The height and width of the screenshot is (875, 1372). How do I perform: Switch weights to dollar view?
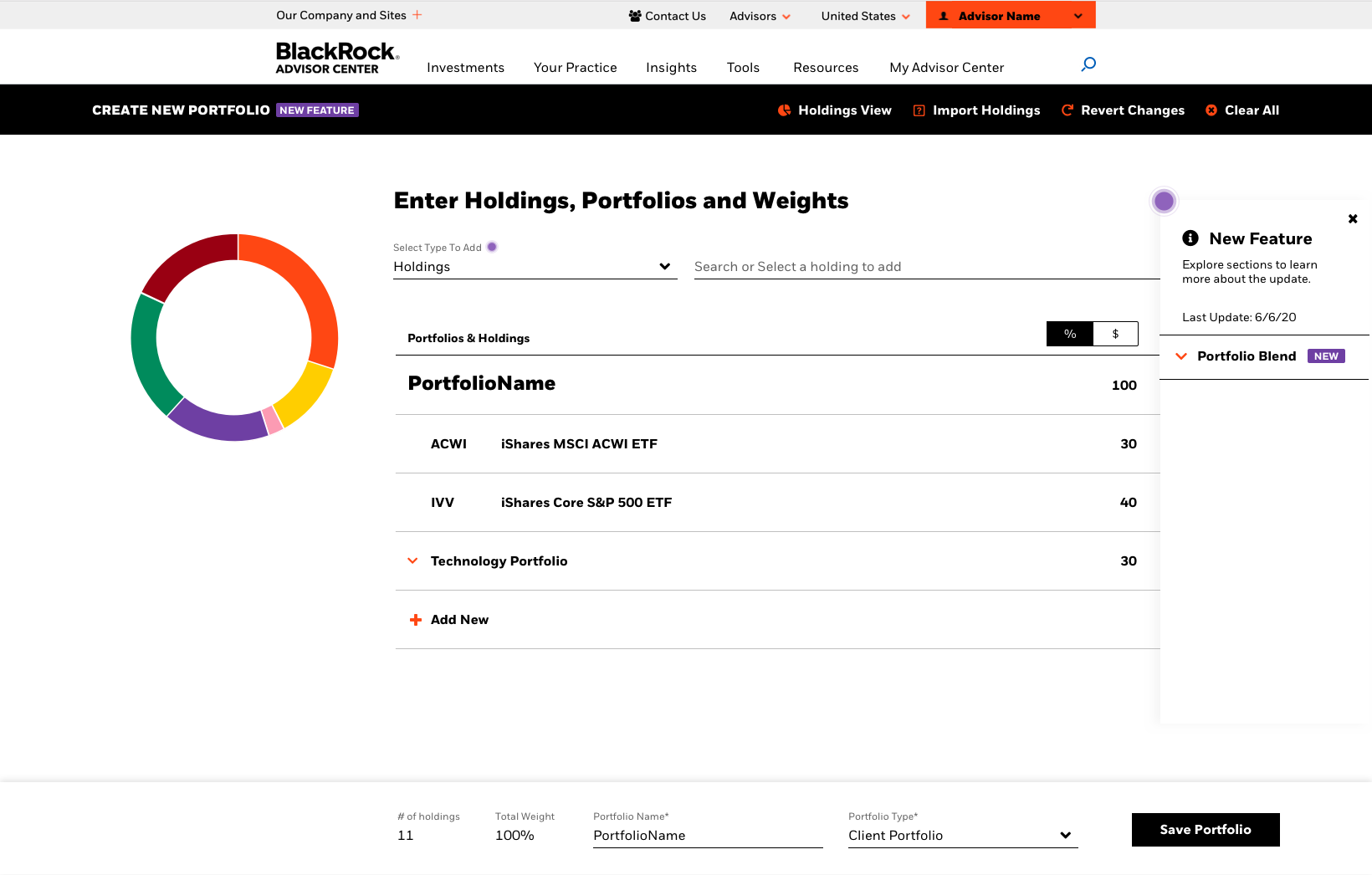(x=1115, y=334)
